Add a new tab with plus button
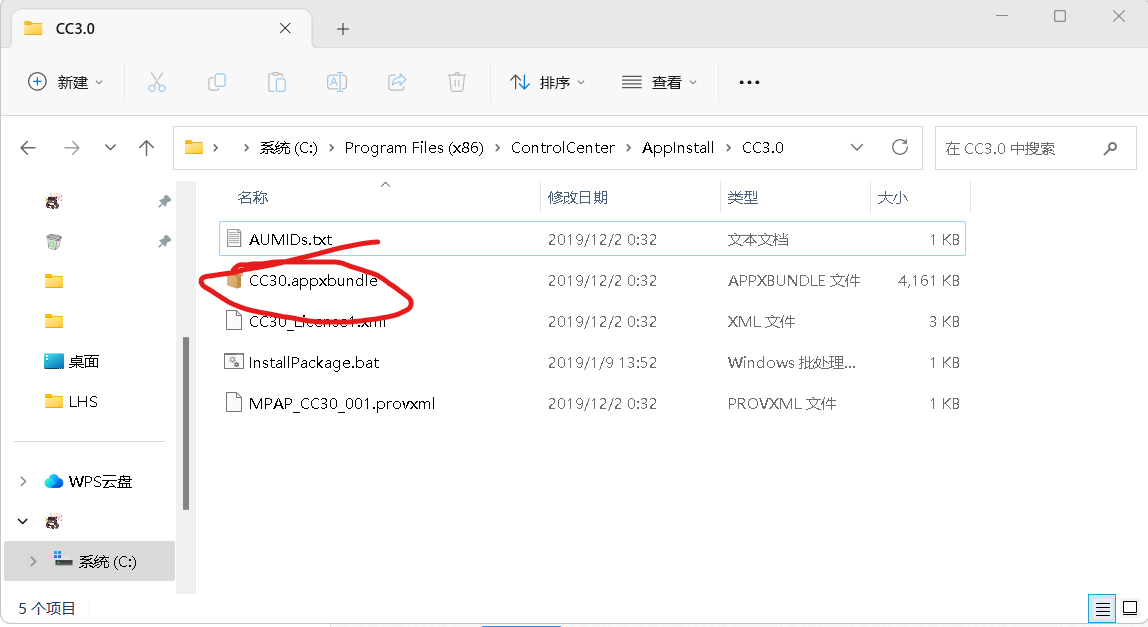This screenshot has width=1148, height=627. (x=343, y=29)
